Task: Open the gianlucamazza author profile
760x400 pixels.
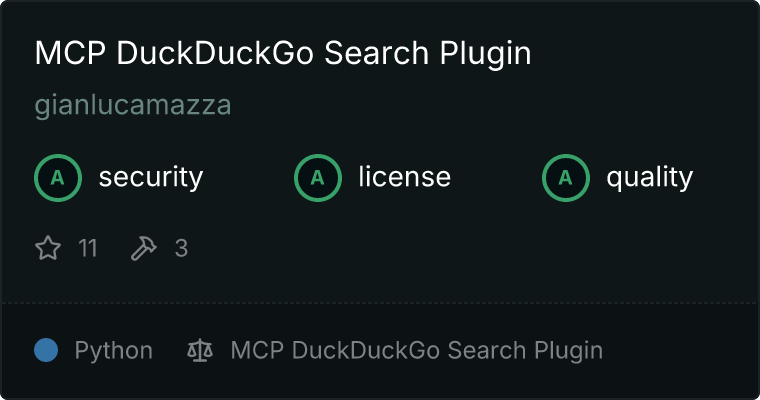Action: pos(133,105)
